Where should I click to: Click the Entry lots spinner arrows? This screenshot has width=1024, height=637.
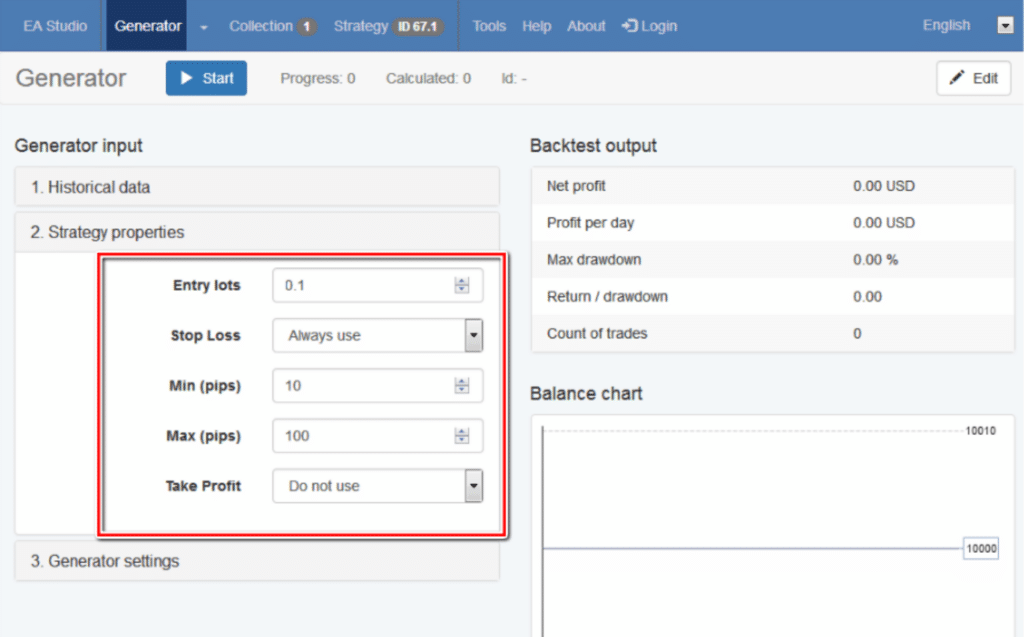[461, 286]
